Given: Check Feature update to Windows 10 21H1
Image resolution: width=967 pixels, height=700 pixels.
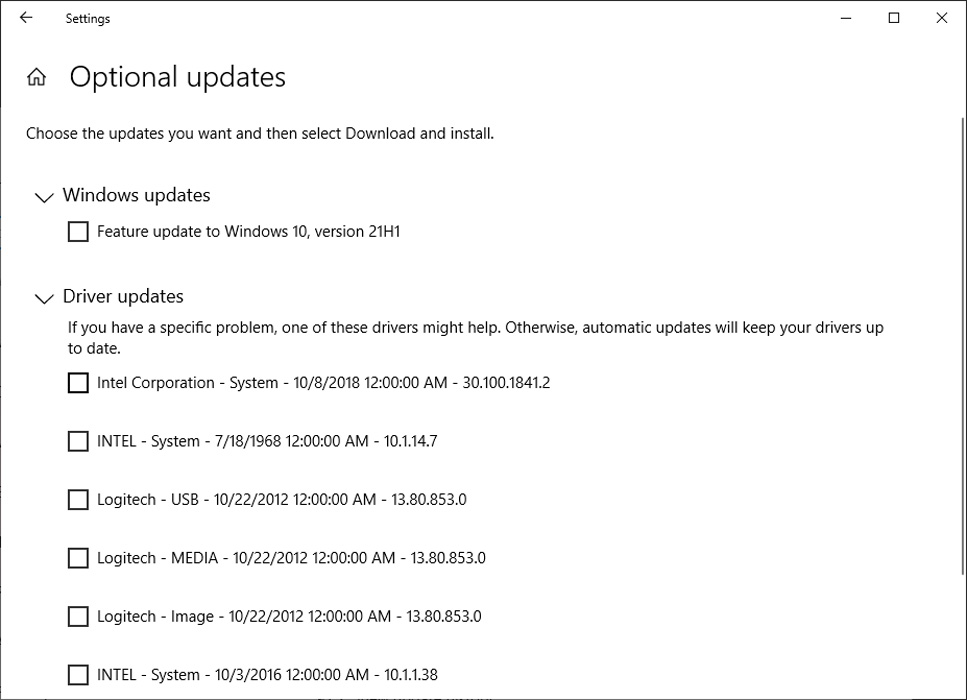Looking at the screenshot, I should pos(78,232).
